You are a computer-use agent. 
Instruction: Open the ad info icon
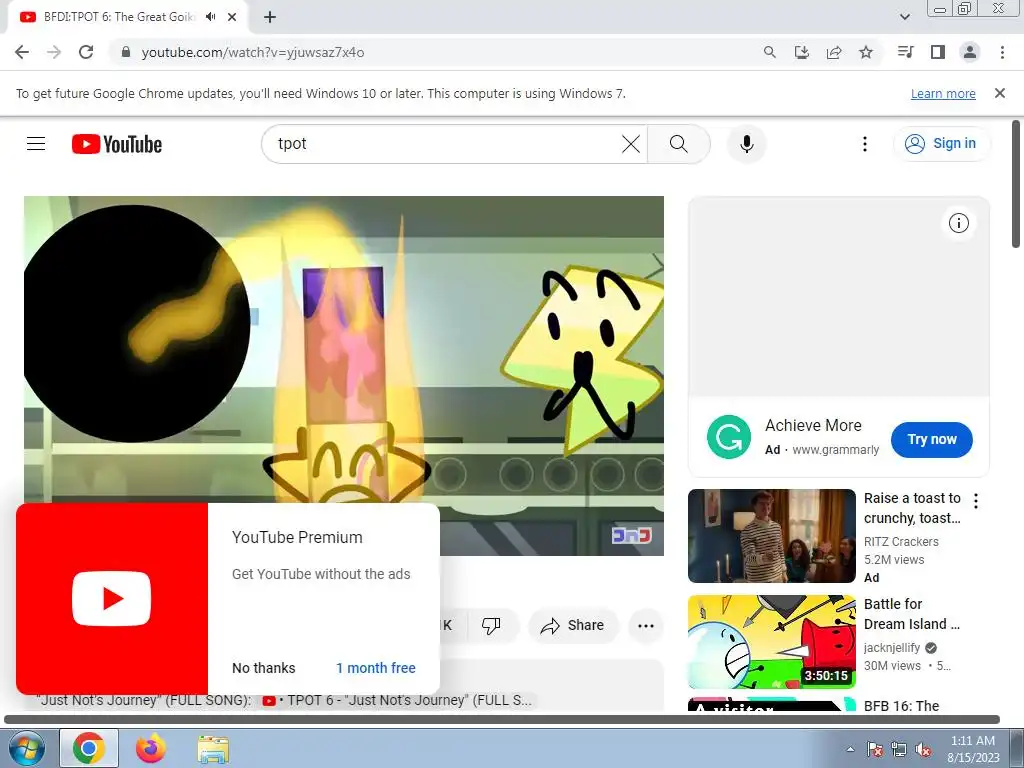tap(958, 223)
